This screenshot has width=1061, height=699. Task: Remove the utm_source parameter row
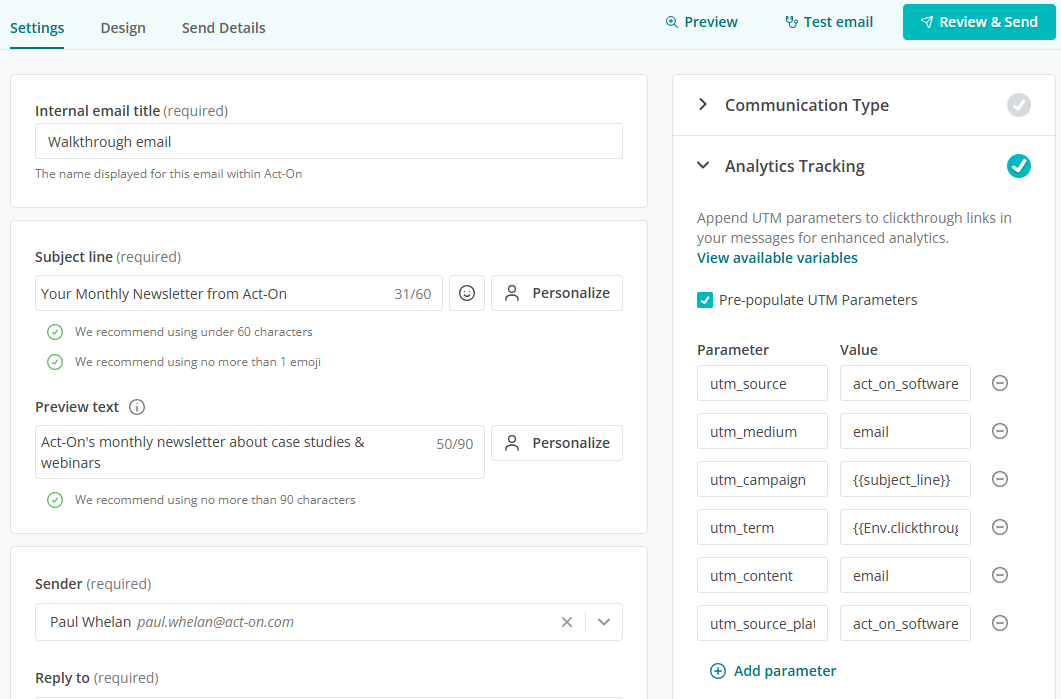[999, 383]
